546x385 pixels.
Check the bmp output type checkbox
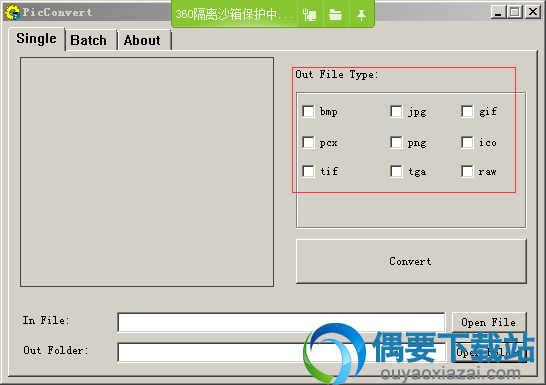pyautogui.click(x=308, y=112)
